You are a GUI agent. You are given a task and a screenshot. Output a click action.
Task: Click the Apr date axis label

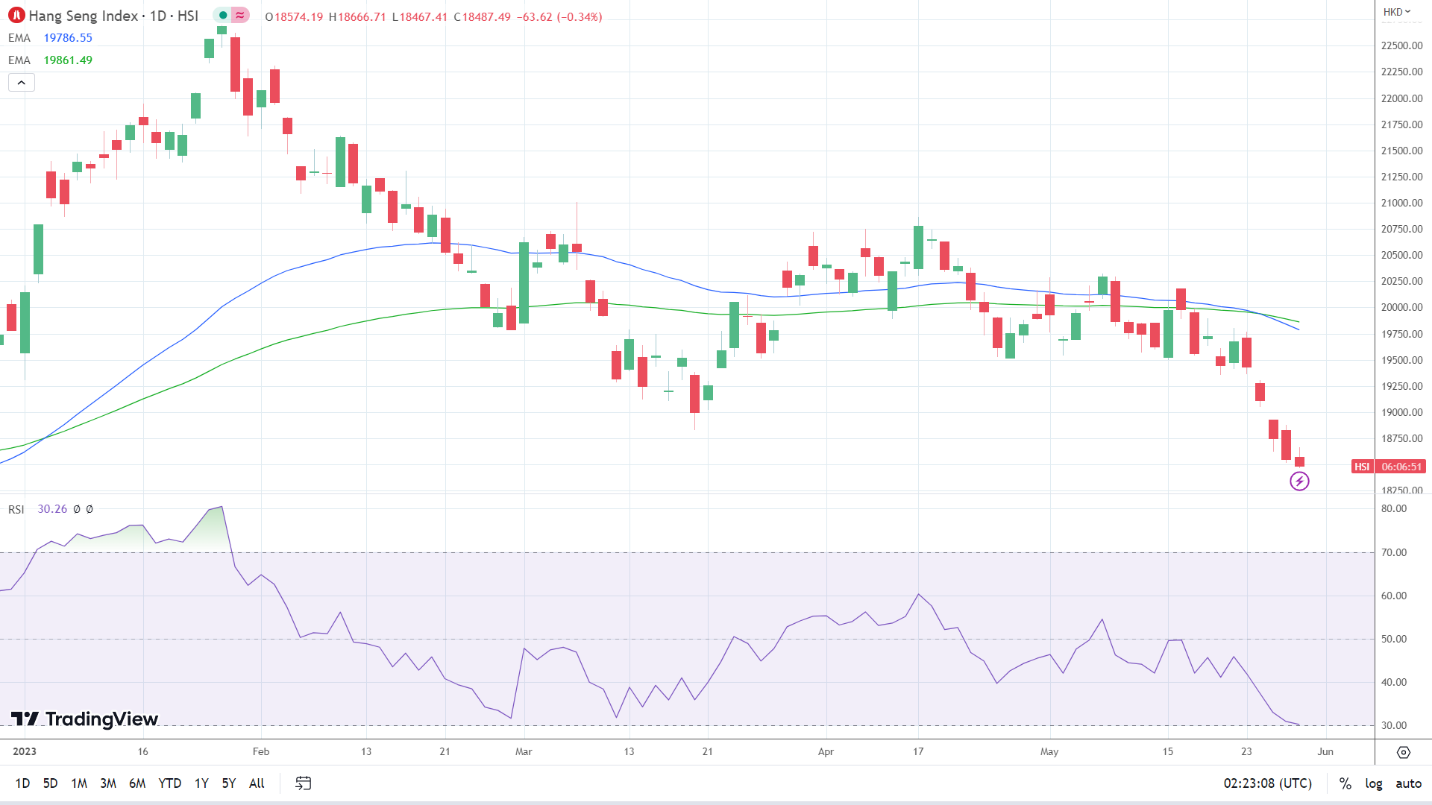coord(825,750)
